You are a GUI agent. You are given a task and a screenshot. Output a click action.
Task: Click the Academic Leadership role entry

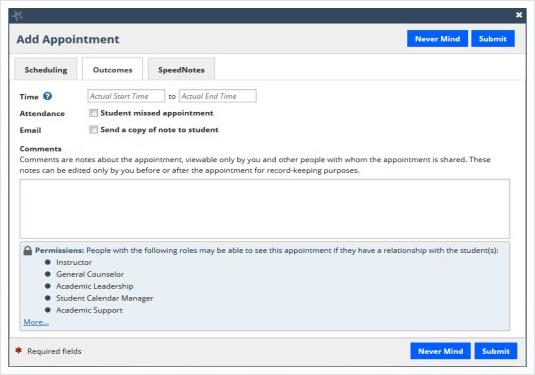[x=95, y=286]
